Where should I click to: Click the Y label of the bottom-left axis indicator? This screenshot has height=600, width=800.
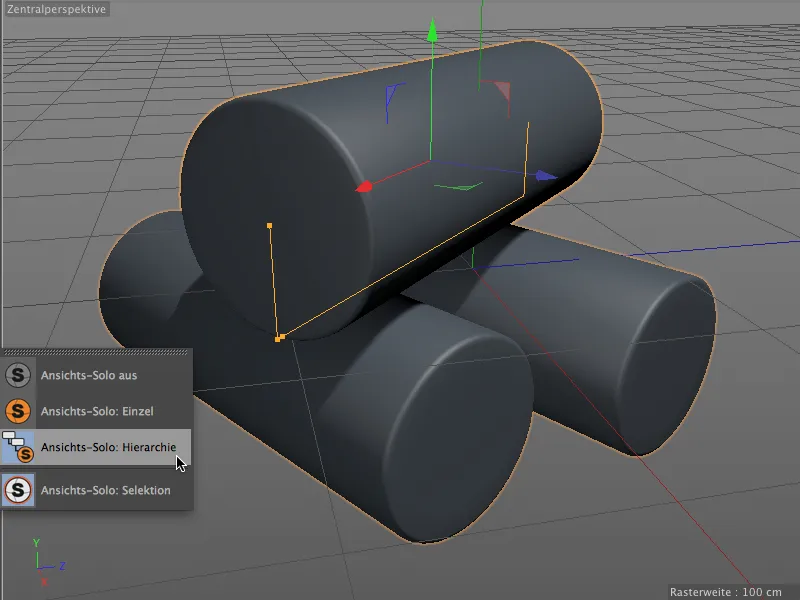(37, 541)
